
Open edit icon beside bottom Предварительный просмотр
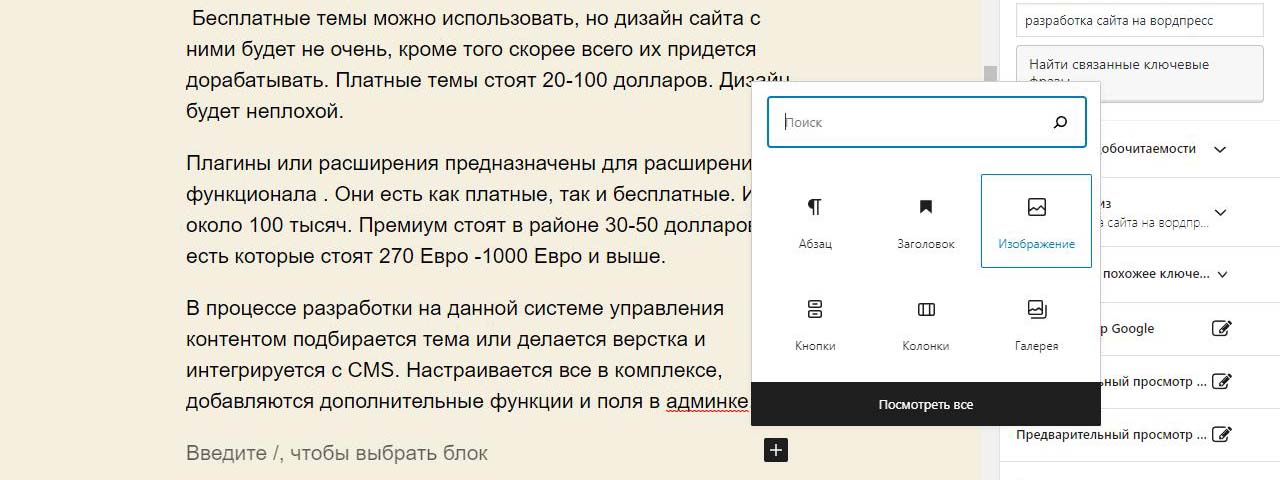(1221, 435)
